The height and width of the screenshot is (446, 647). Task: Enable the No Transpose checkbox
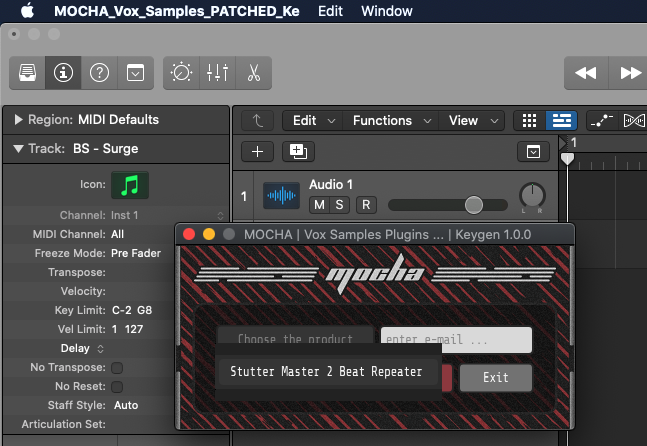pyautogui.click(x=117, y=368)
